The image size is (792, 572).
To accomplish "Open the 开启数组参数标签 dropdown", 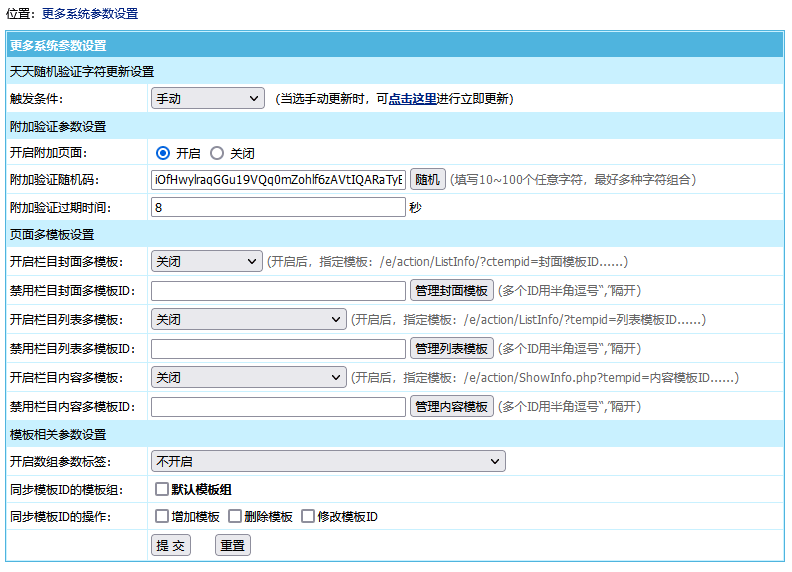I will [x=328, y=461].
